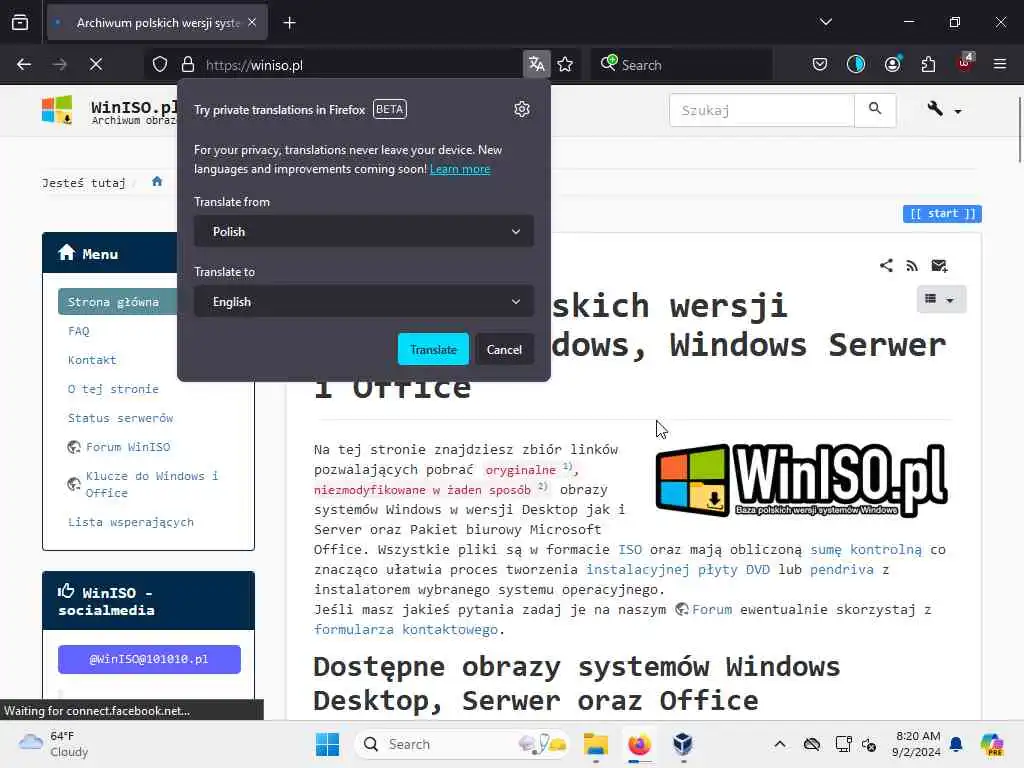The height and width of the screenshot is (768, 1024).
Task: Open Lista wspierających menu item
Action: pos(131,522)
